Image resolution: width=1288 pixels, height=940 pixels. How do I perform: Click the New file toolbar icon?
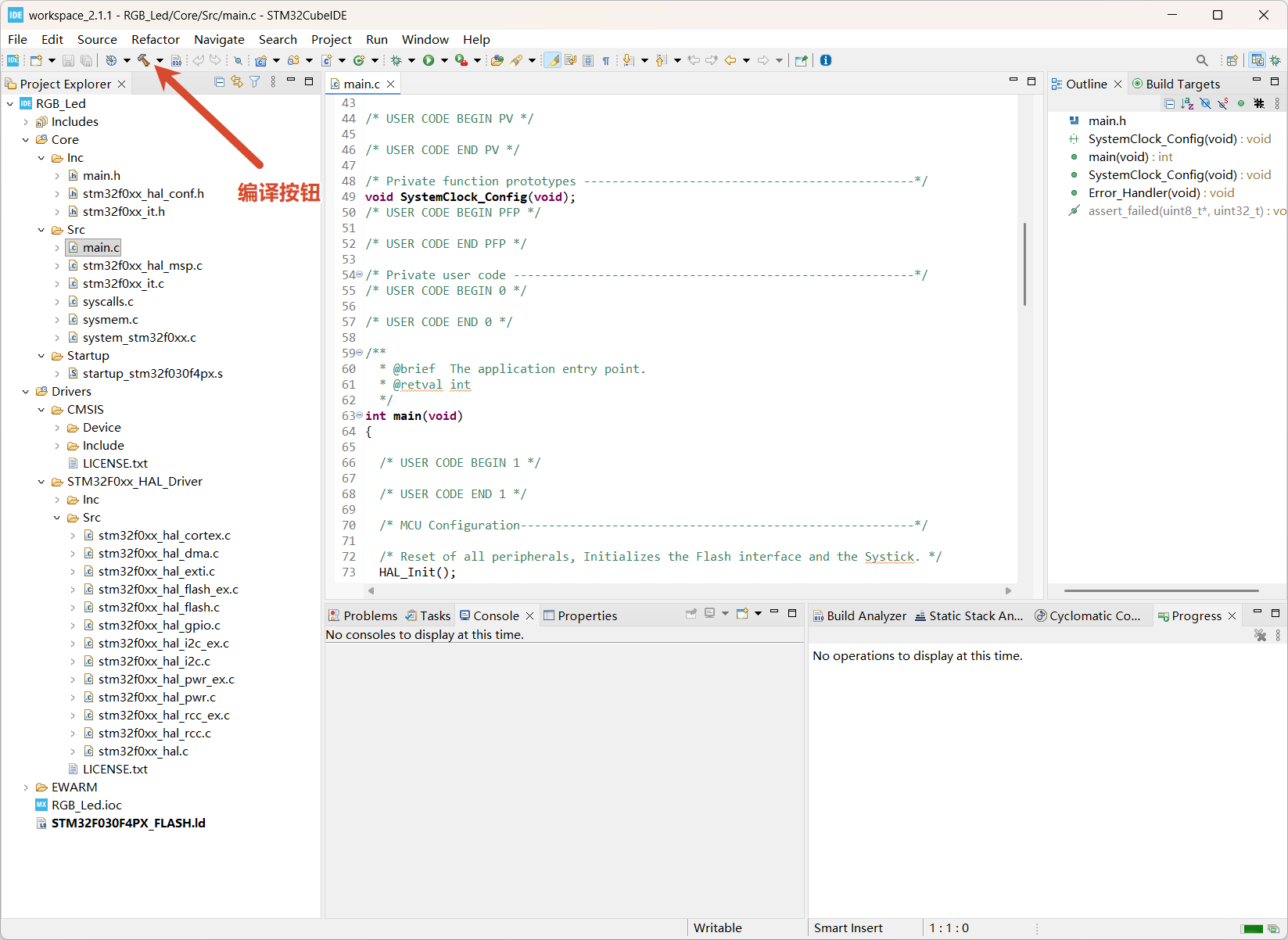(x=36, y=60)
